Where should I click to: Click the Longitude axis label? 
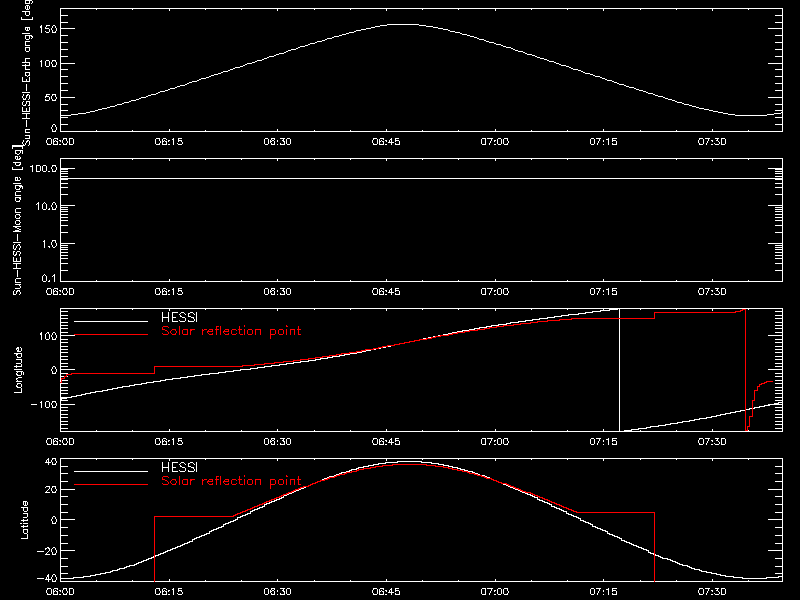coord(18,370)
